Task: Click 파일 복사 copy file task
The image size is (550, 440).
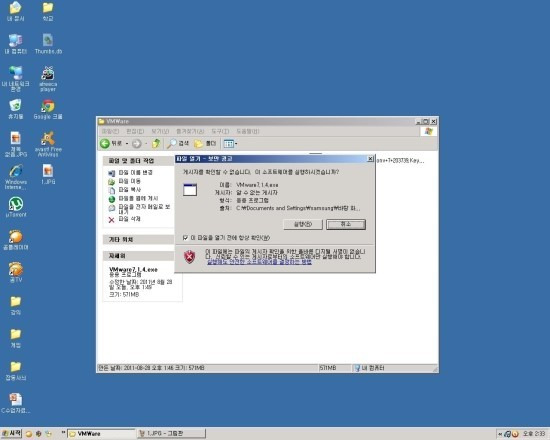Action: (x=124, y=189)
